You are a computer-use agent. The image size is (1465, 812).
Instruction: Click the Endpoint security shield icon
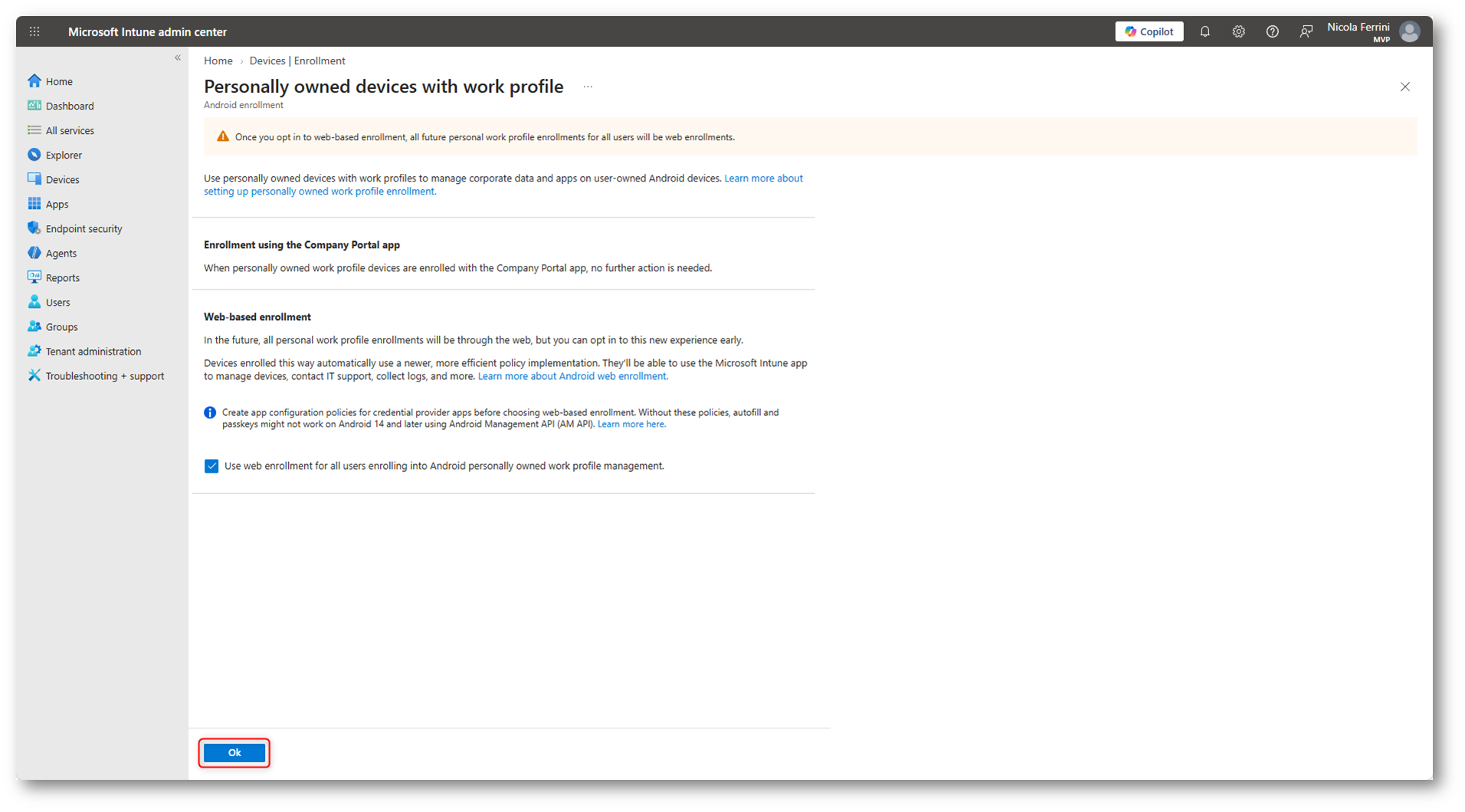click(x=34, y=228)
